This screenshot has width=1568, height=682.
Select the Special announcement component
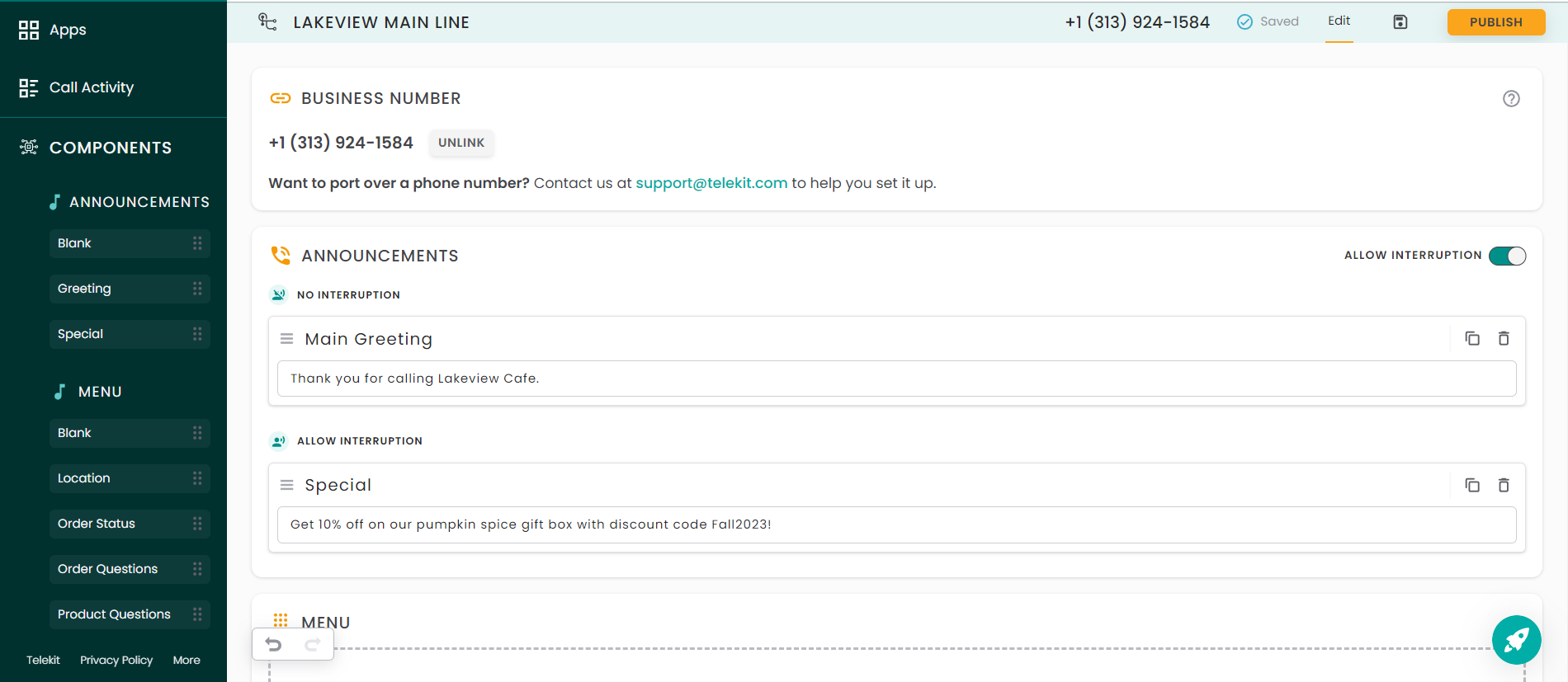[130, 334]
